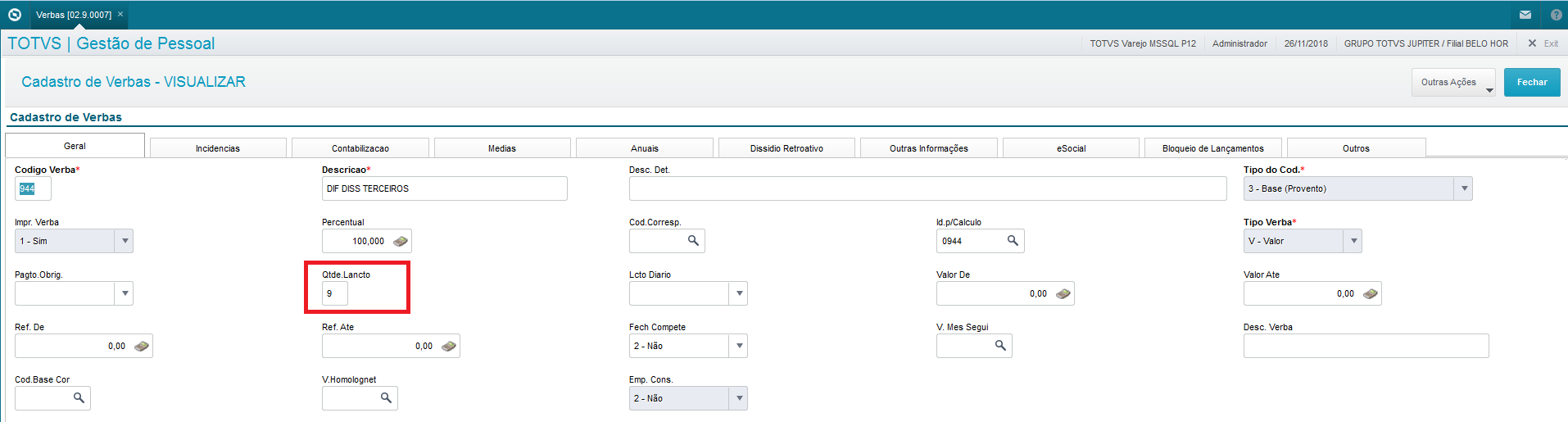Viewport: 1568px width, 422px height.
Task: Open the Pagto.Obrig. dropdown arrow
Action: [x=125, y=293]
